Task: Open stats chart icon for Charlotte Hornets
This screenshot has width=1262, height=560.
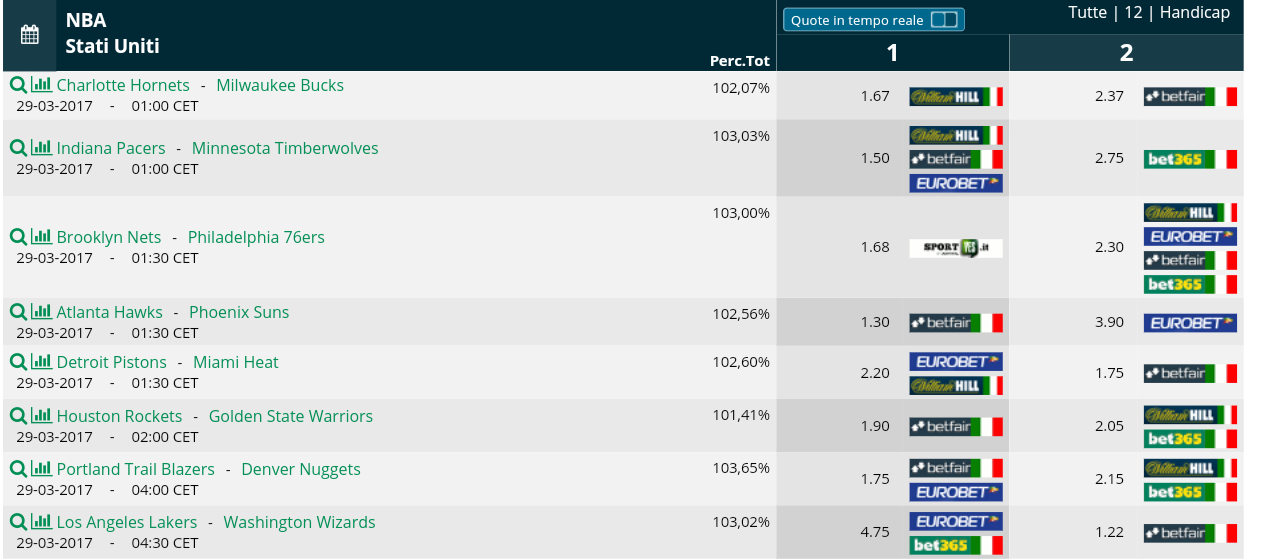Action: (41, 85)
